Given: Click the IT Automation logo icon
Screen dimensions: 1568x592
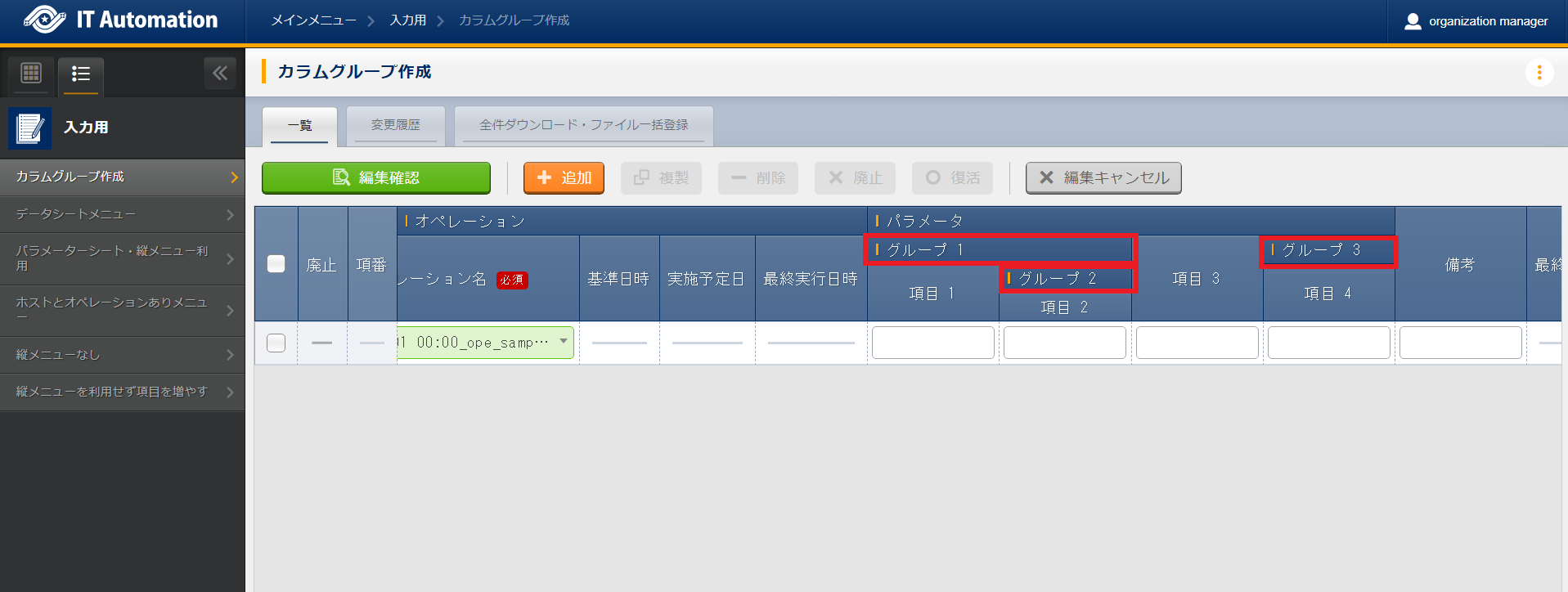Looking at the screenshot, I should (44, 20).
